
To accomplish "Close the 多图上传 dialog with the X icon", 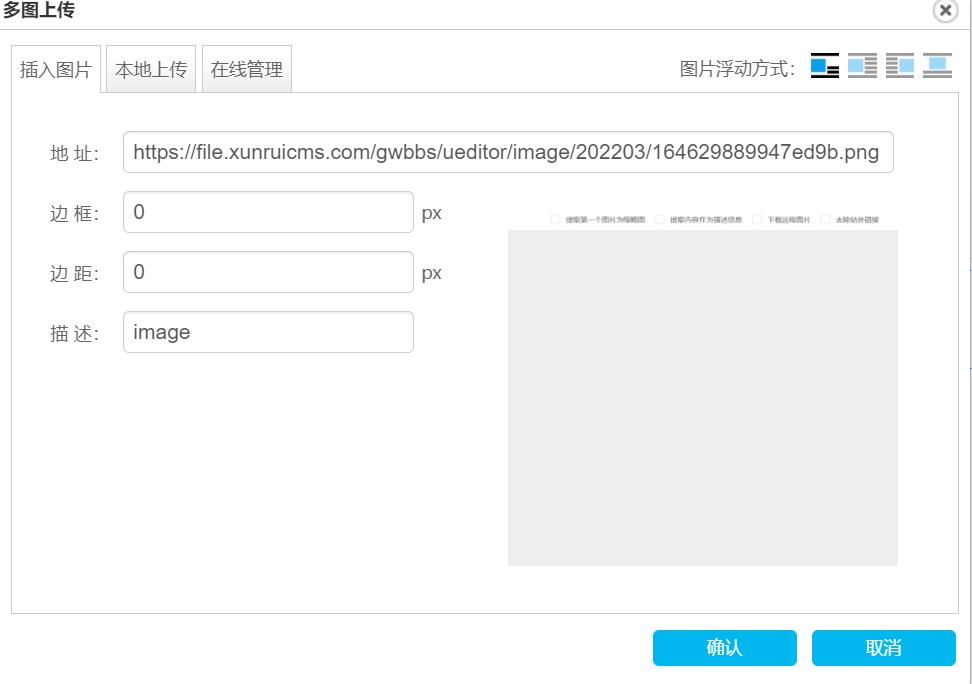I will (x=945, y=11).
